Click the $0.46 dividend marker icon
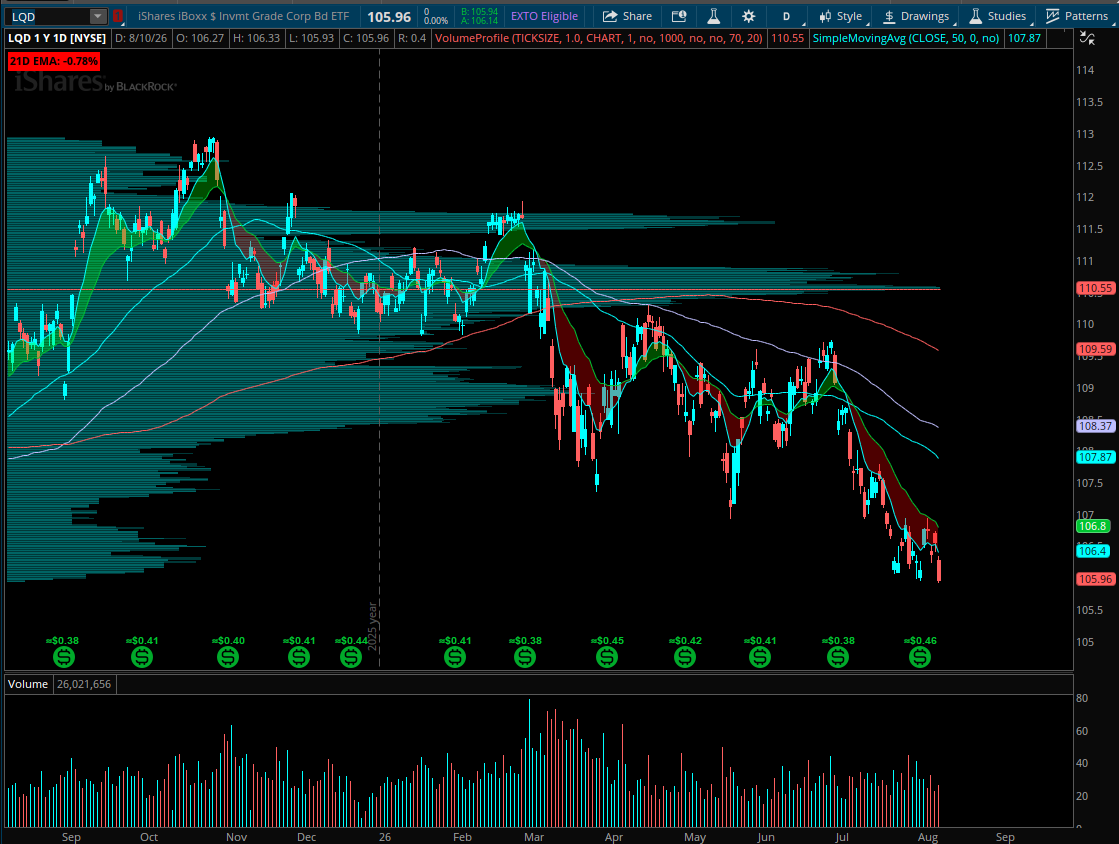The height and width of the screenshot is (844, 1119). coord(920,657)
